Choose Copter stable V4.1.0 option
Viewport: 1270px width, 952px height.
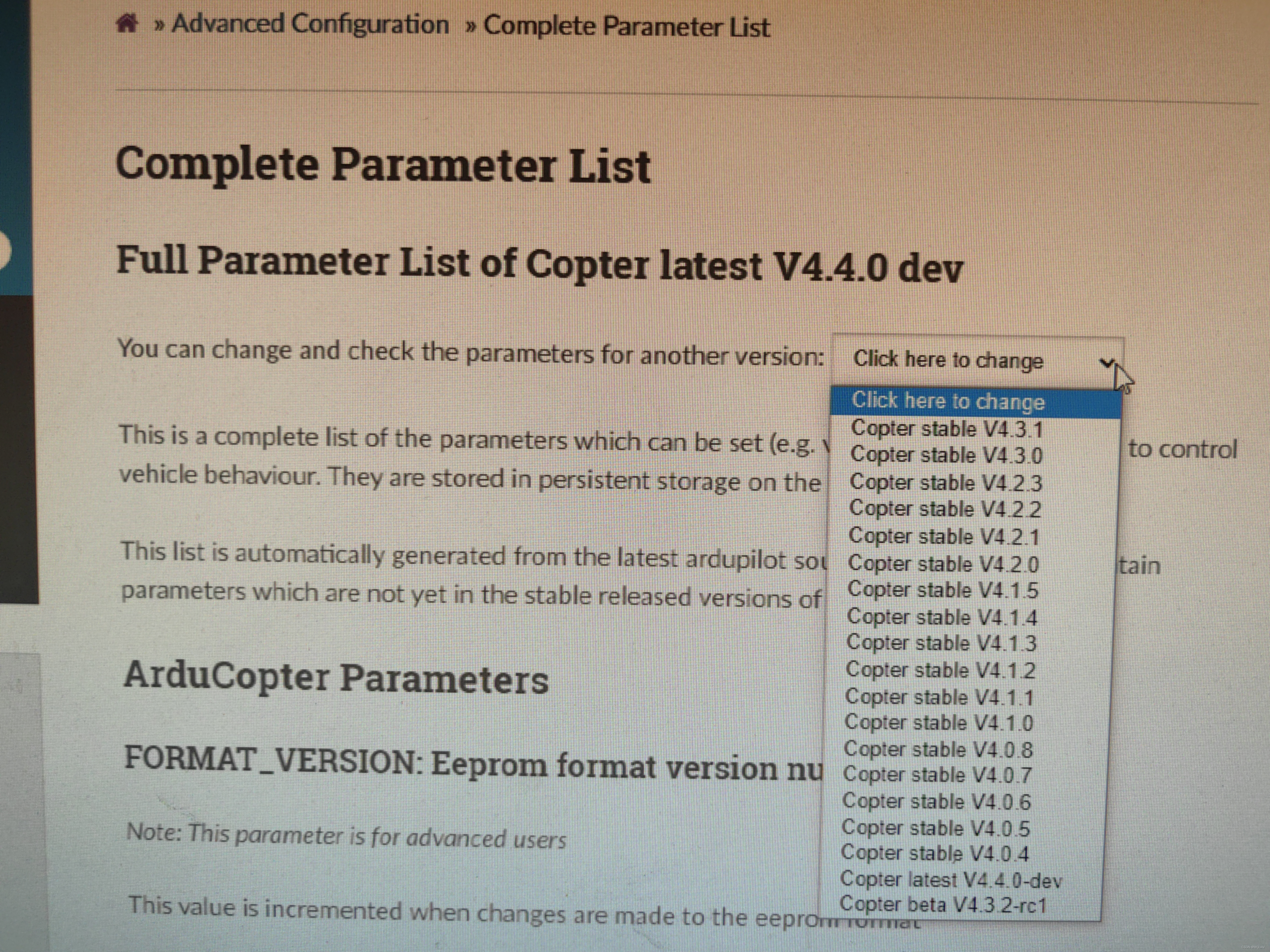coord(939,722)
